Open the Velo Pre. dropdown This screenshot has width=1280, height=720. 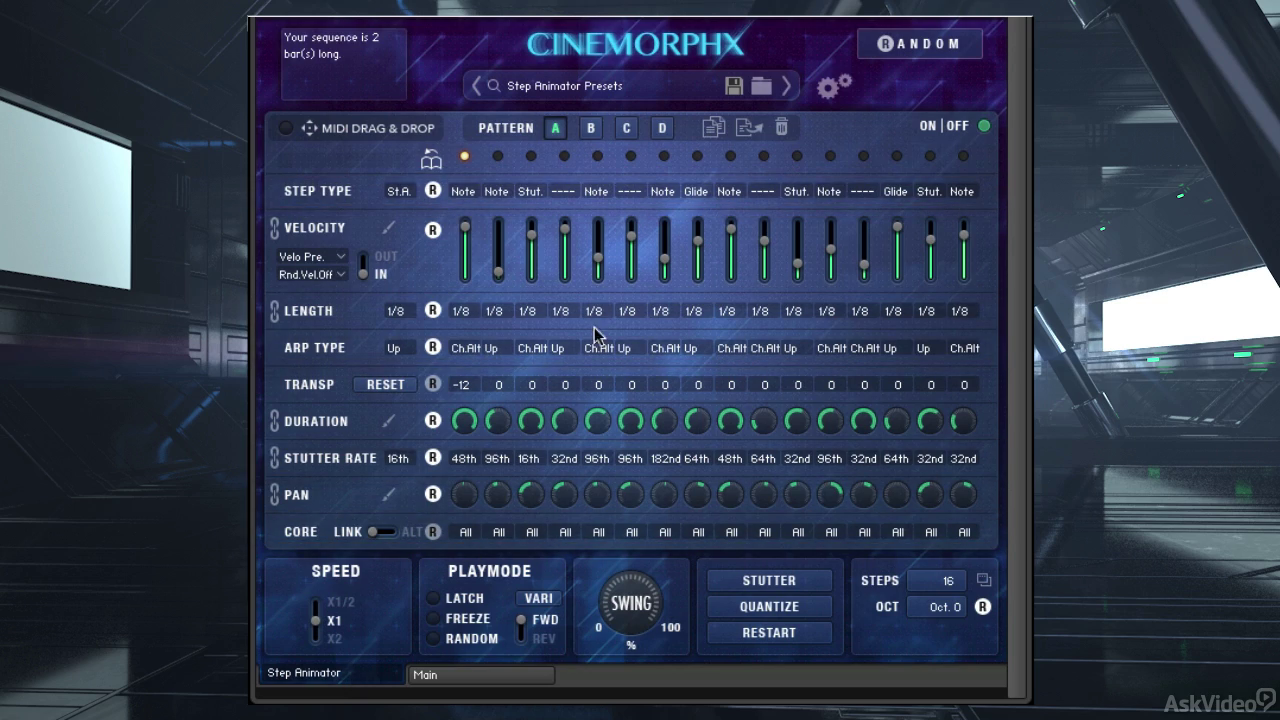pyautogui.click(x=312, y=257)
